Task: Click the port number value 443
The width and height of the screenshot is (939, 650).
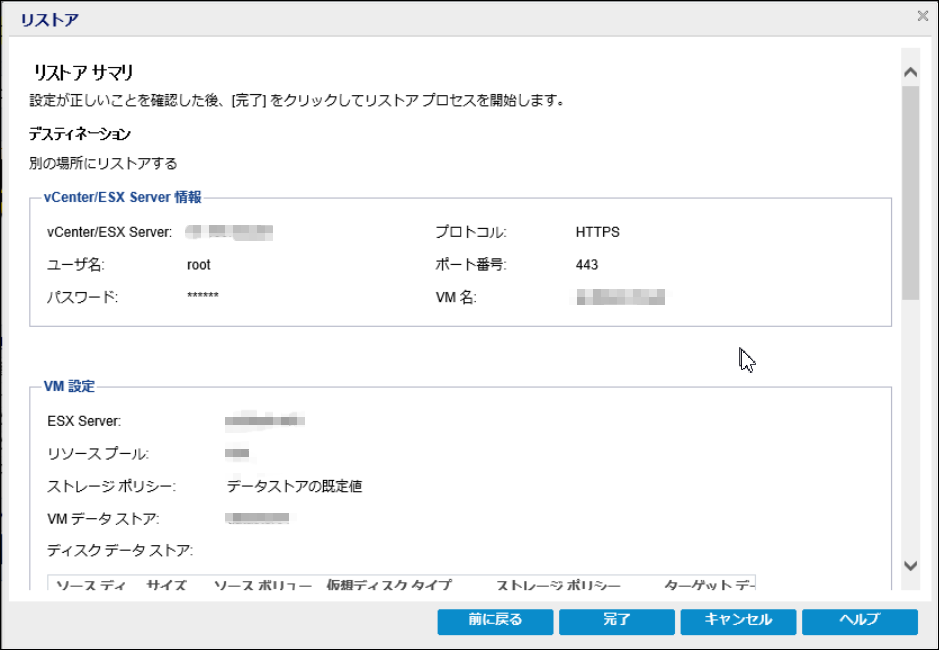Action: [x=587, y=265]
